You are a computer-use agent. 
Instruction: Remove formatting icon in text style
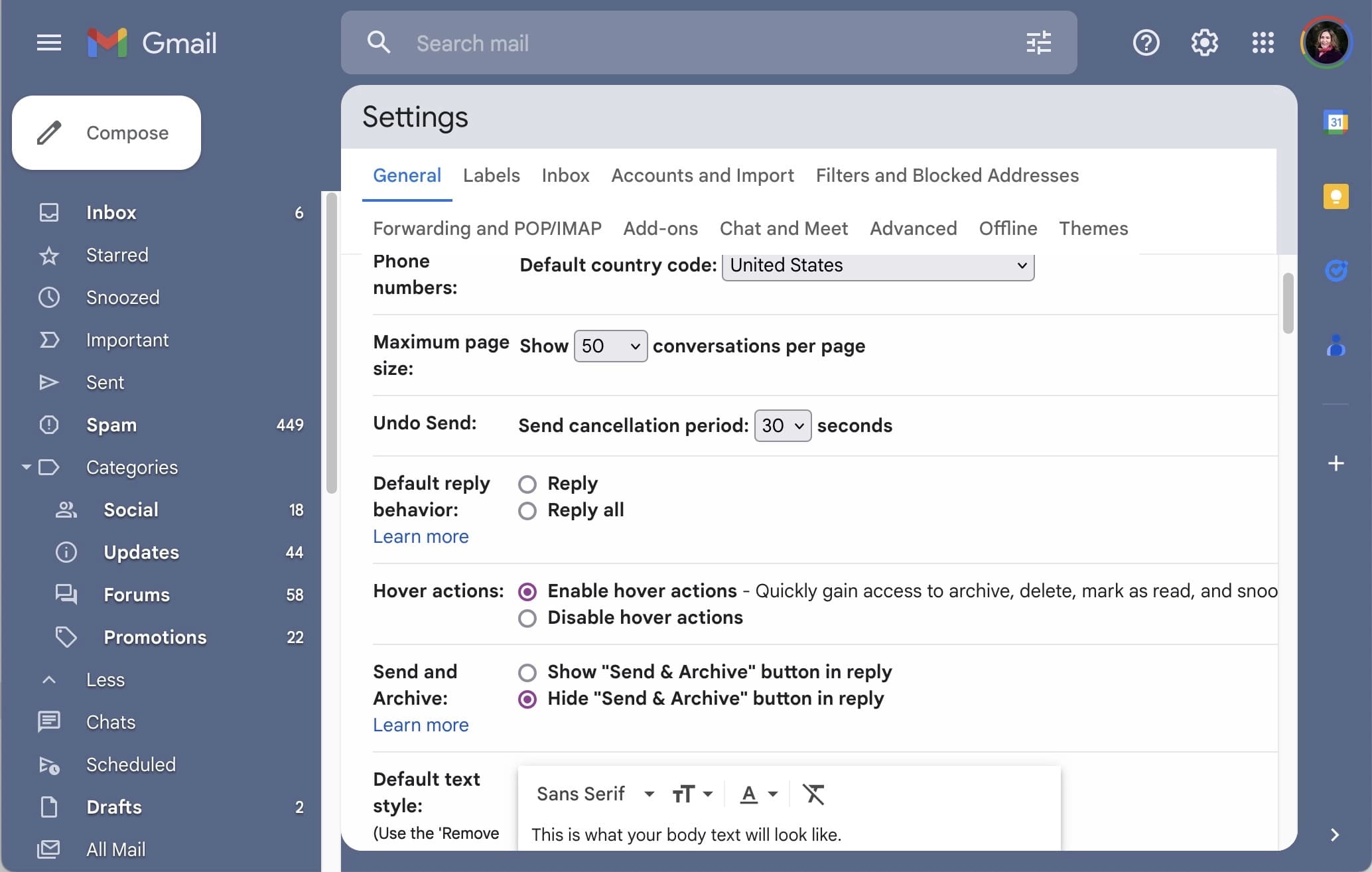813,794
